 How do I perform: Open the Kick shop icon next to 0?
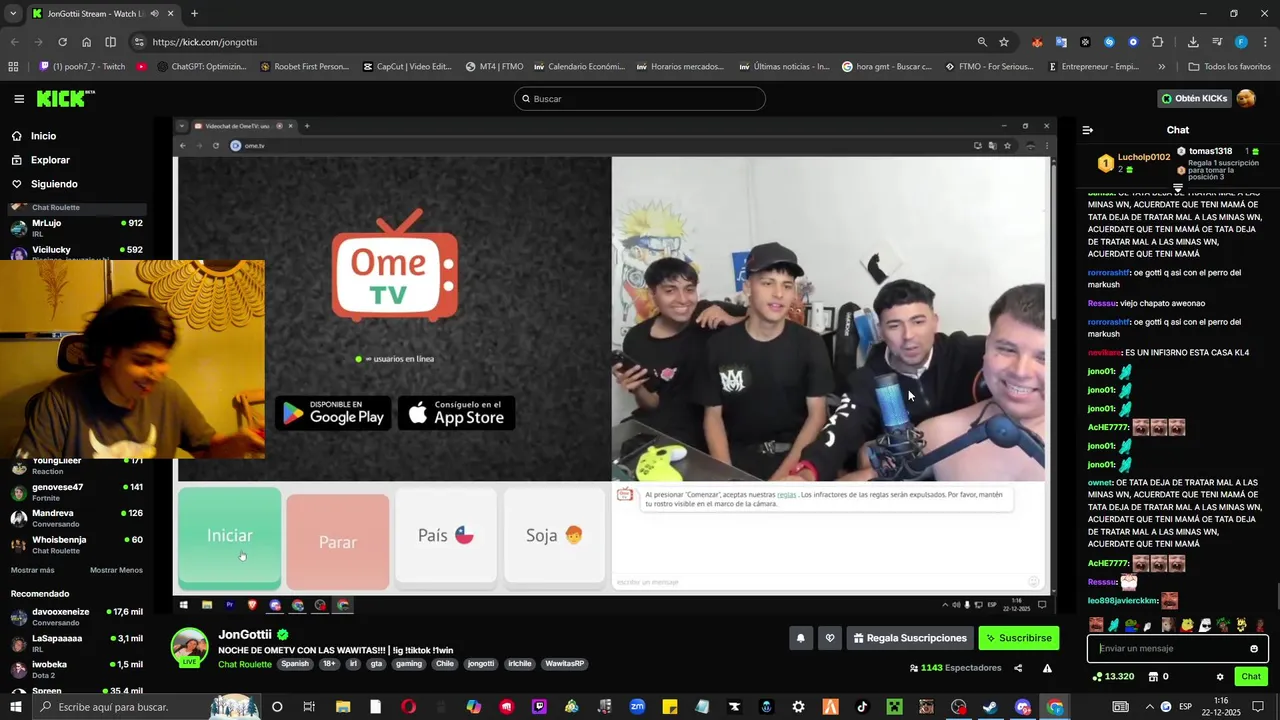click(x=1153, y=677)
